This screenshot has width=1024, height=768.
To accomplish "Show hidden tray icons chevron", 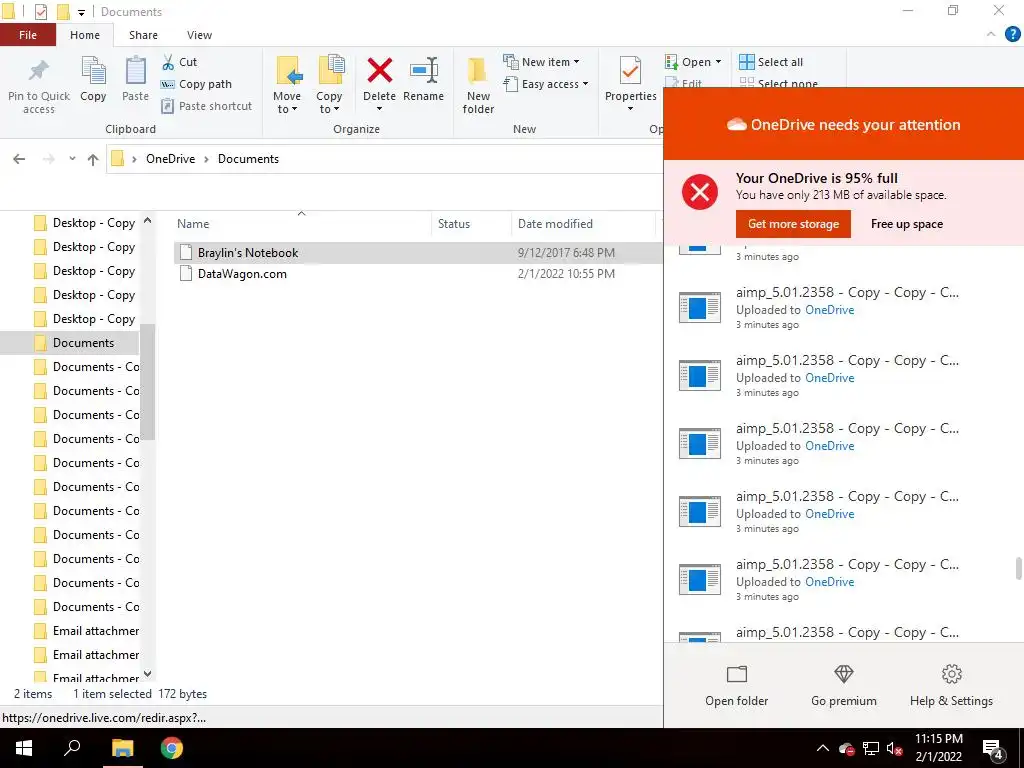I will (x=823, y=748).
